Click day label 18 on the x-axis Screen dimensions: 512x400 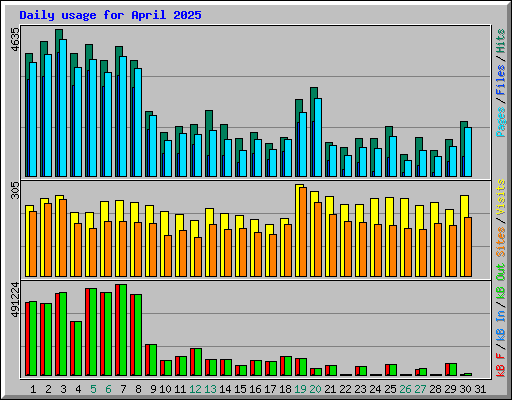tap(285, 389)
